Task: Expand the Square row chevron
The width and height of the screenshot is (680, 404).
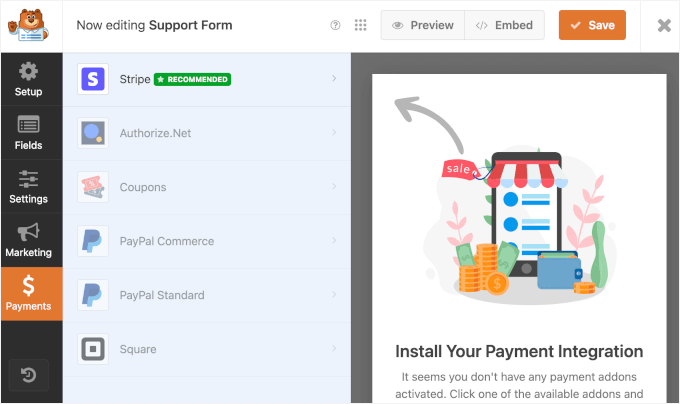Action: (334, 348)
